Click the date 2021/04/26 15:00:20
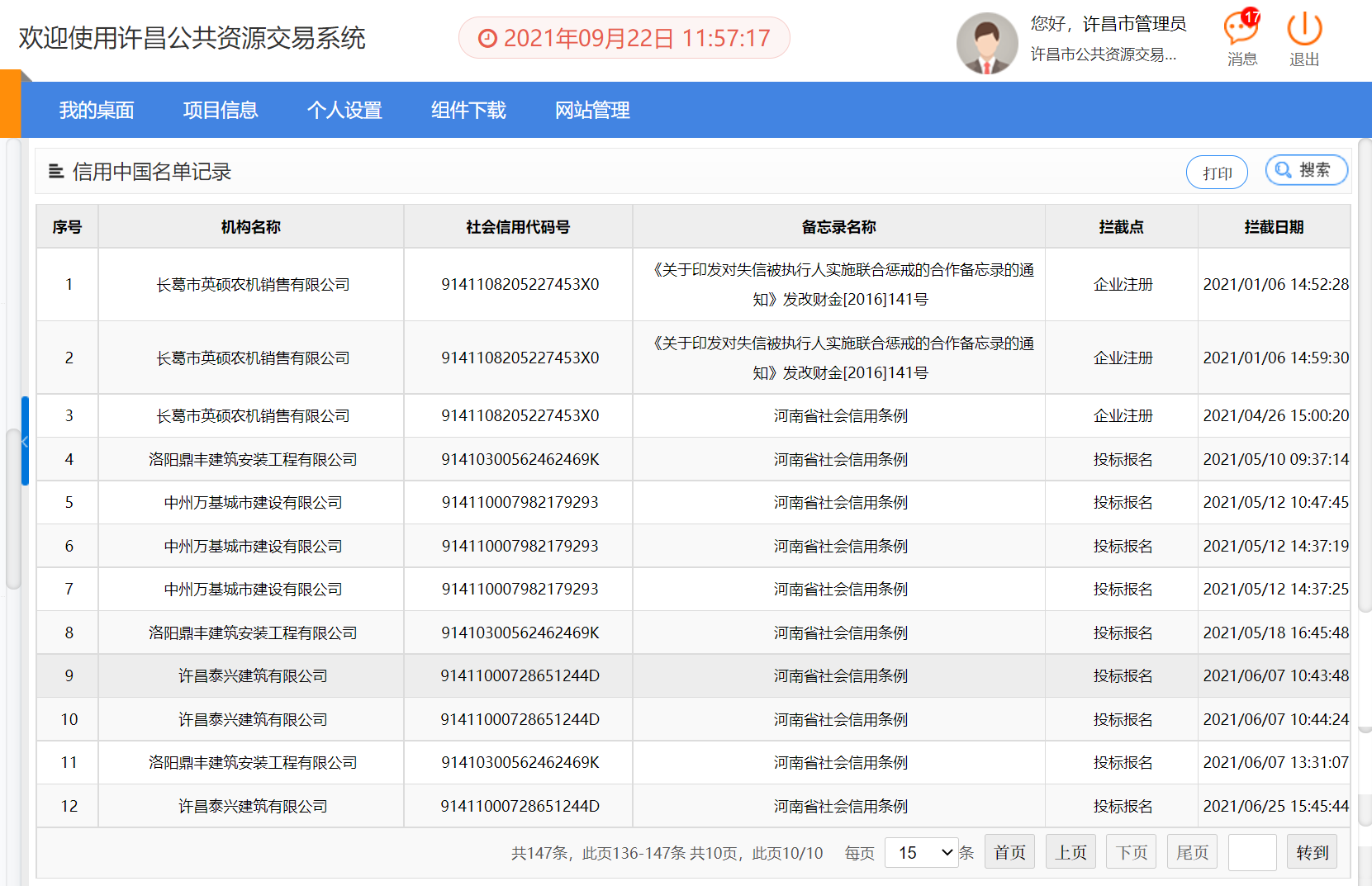Viewport: 1372px width, 886px height. click(1276, 415)
